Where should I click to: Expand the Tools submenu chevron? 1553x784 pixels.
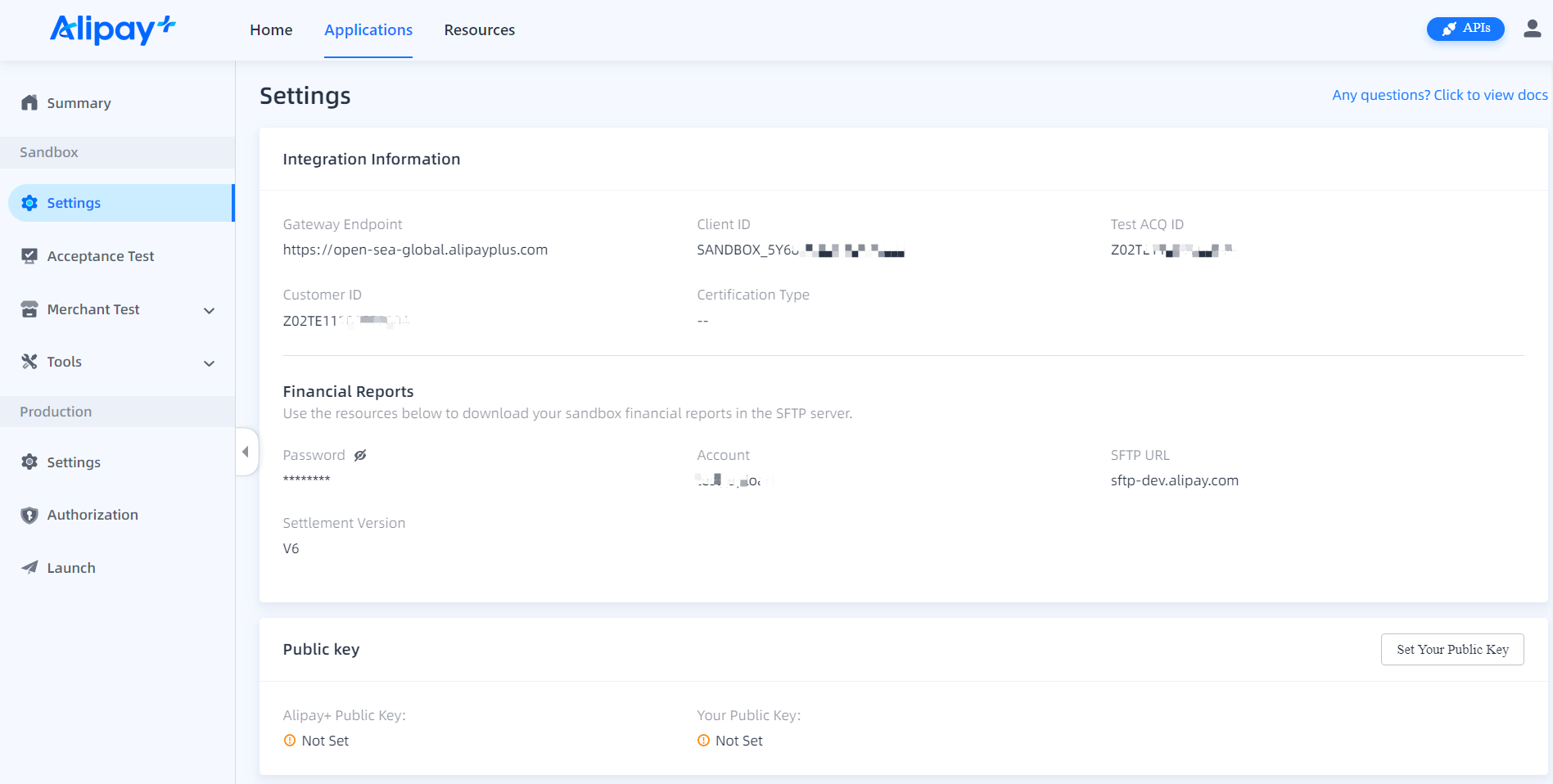pos(209,363)
